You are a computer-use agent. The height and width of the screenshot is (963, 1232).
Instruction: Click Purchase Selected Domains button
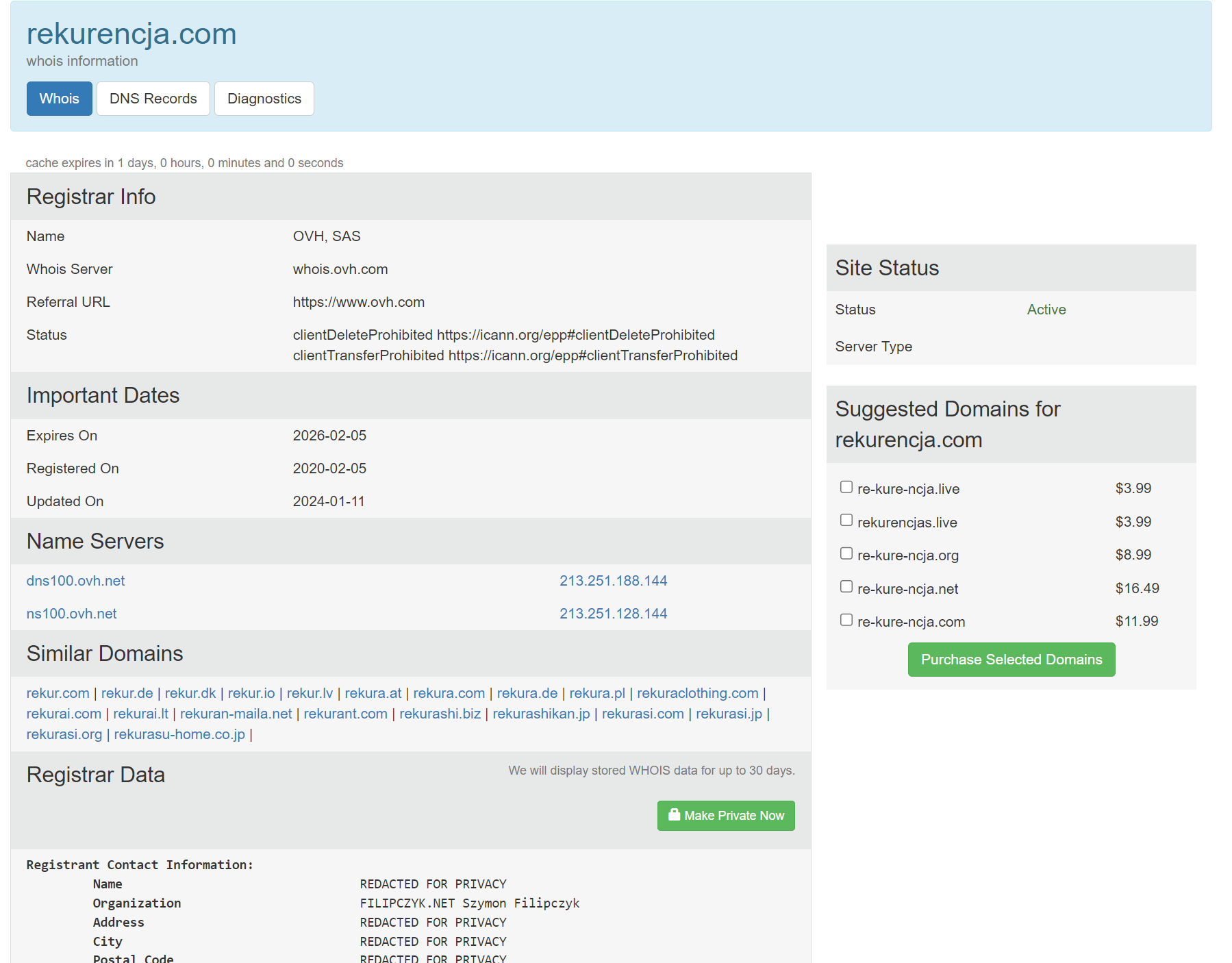[1011, 660]
